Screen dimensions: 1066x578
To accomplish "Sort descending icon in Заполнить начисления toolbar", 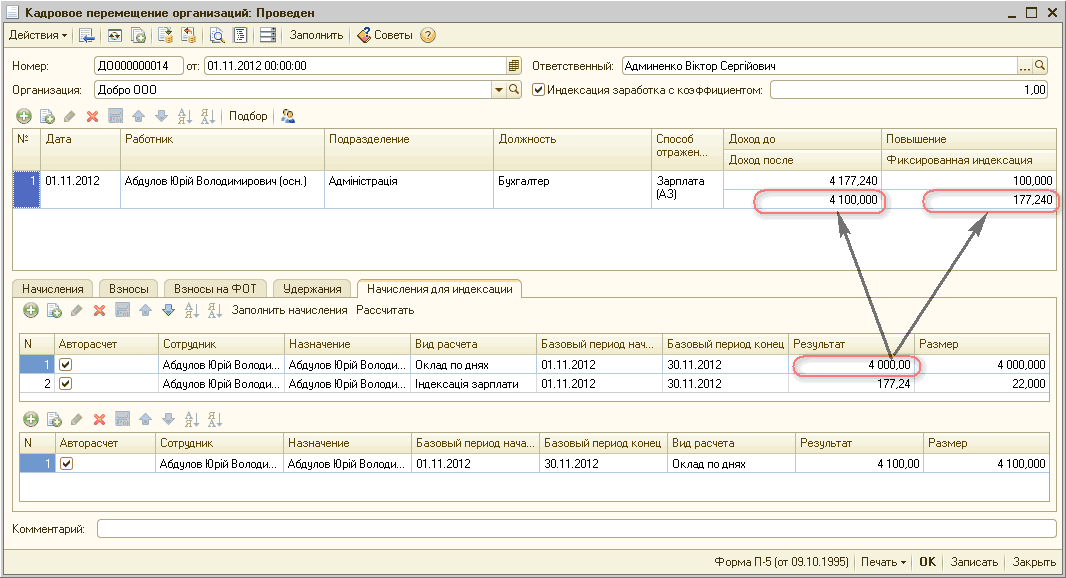I will pos(215,311).
